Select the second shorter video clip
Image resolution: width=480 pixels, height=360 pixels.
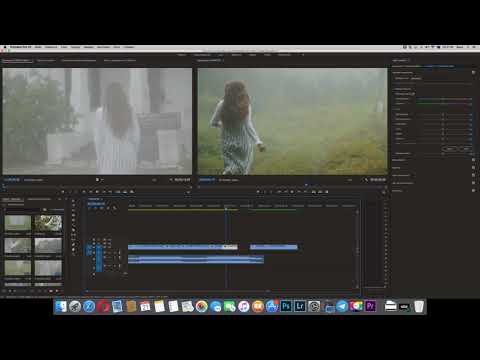point(274,247)
